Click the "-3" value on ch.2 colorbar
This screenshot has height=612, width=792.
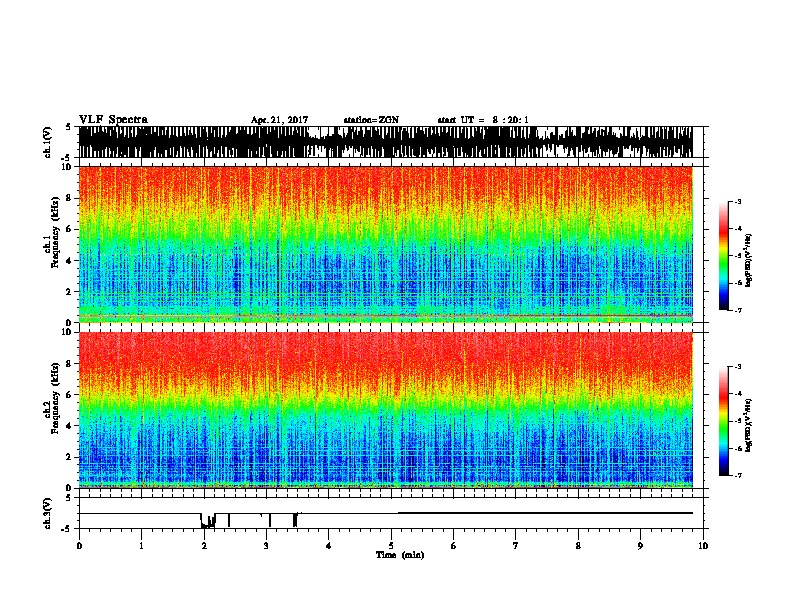pos(737,367)
